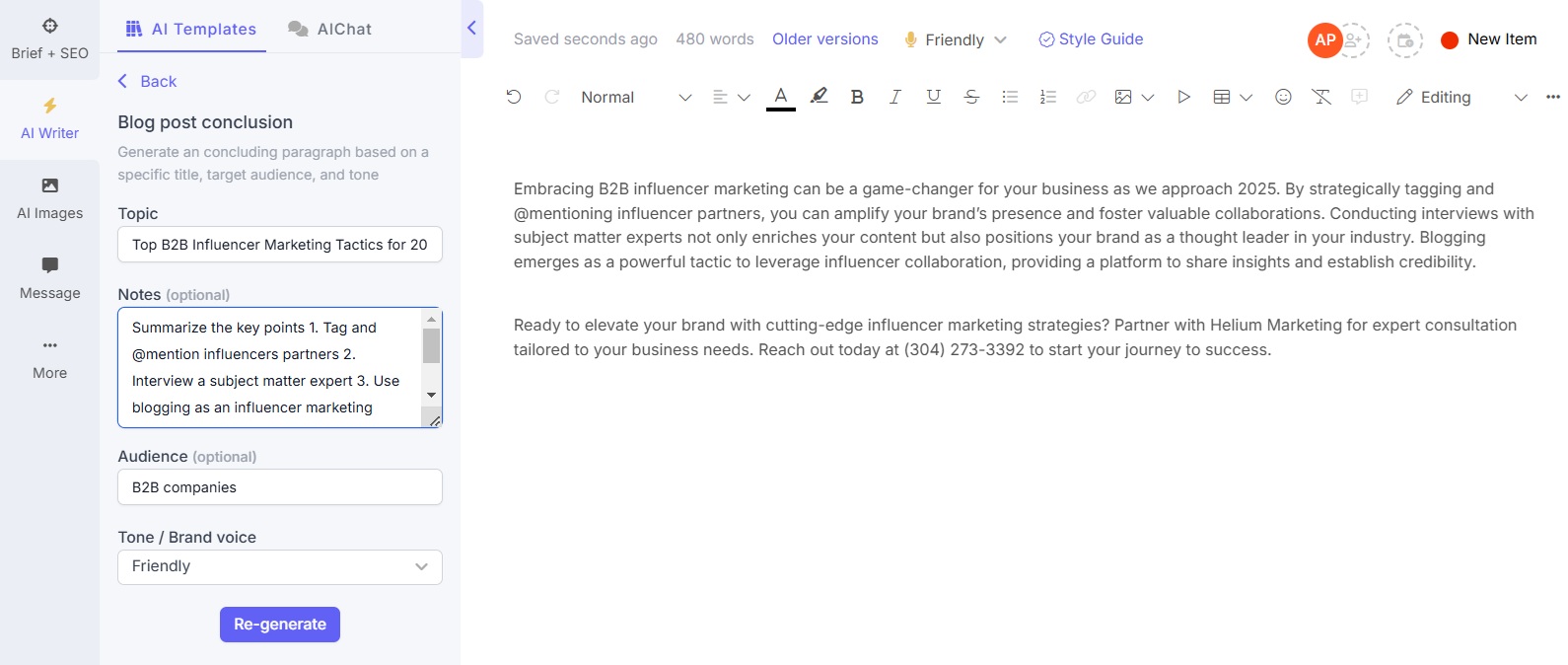Open the Style Guide
1568x665 pixels.
(x=1091, y=38)
